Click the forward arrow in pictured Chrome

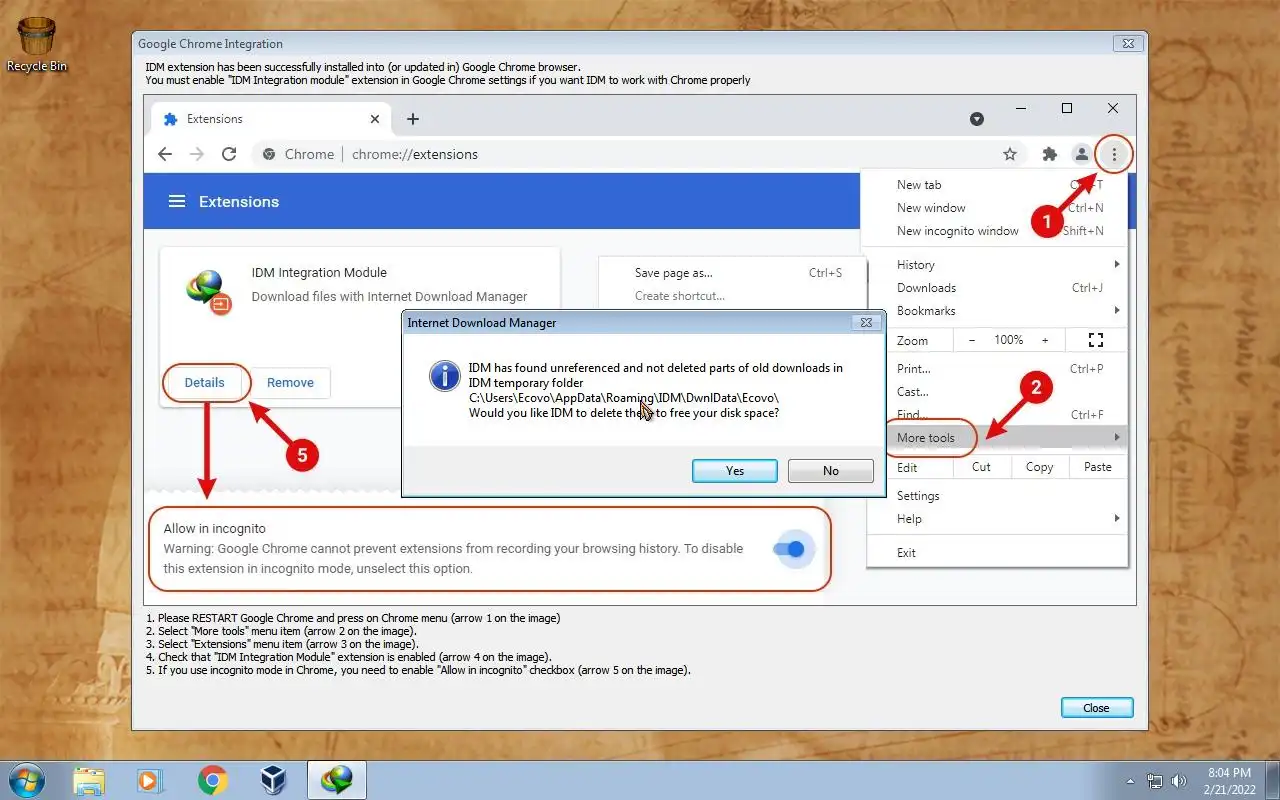197,154
